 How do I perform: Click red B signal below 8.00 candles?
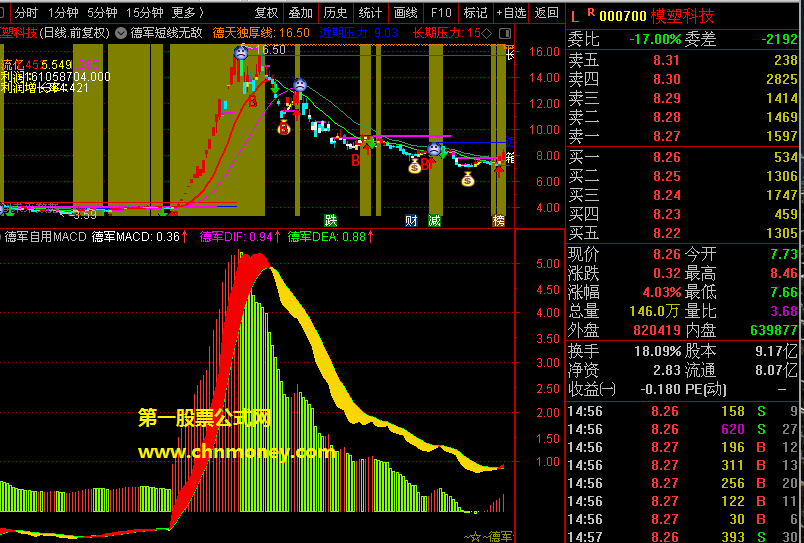click(x=355, y=161)
